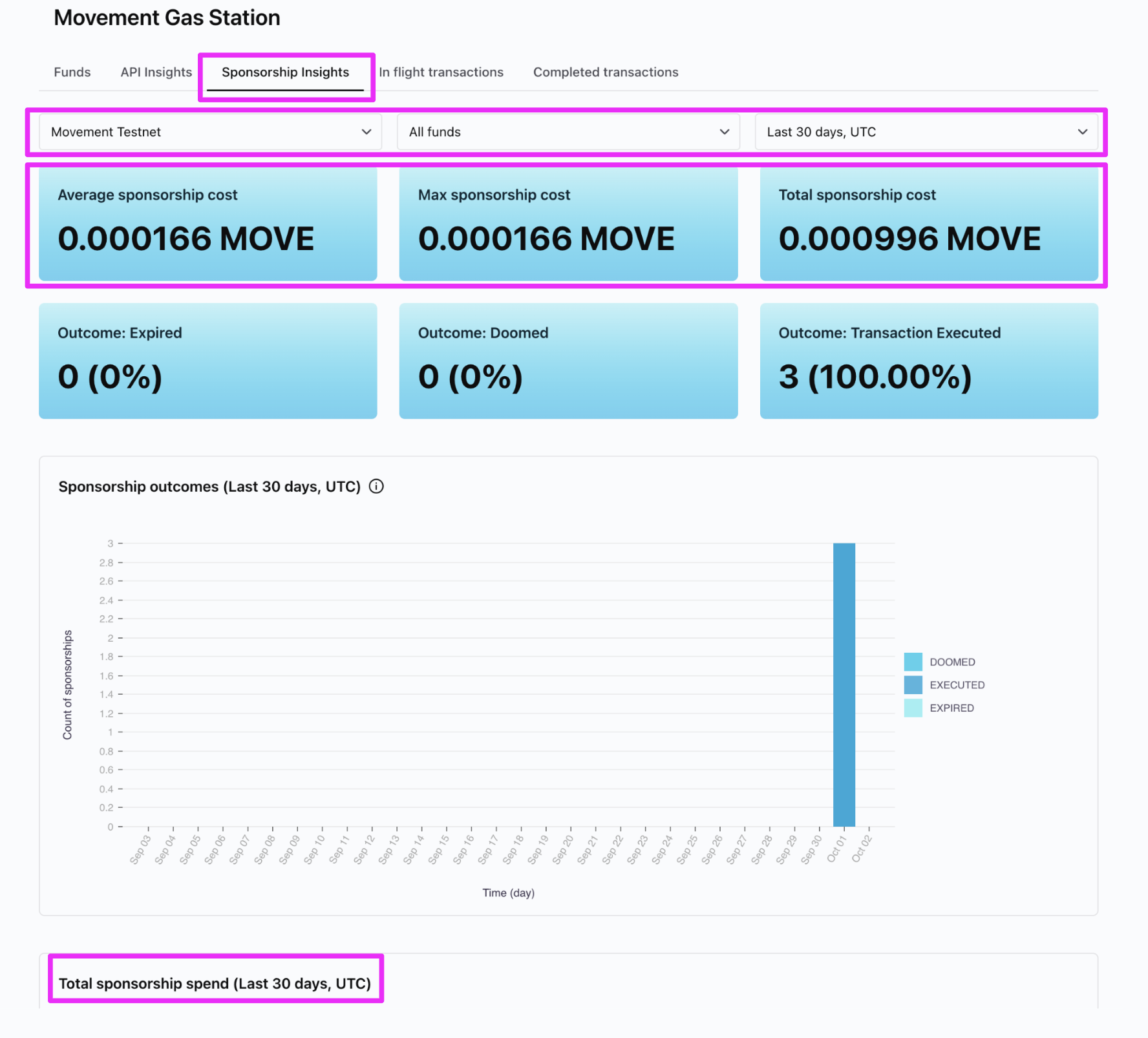The height and width of the screenshot is (1038, 1148).
Task: Go to the Completed transactions tab
Action: coord(606,72)
